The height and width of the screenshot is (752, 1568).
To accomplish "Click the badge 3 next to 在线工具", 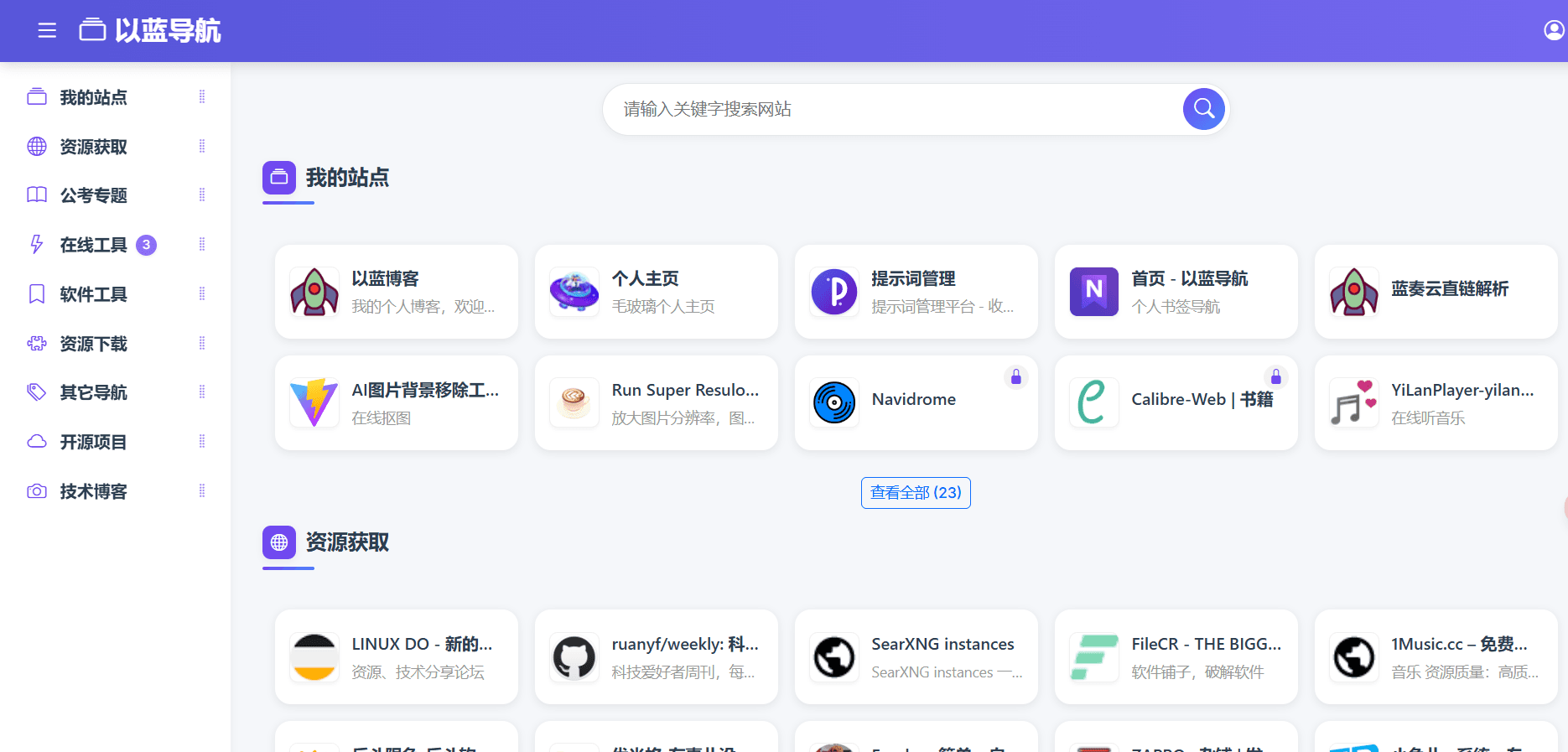I will 146,245.
